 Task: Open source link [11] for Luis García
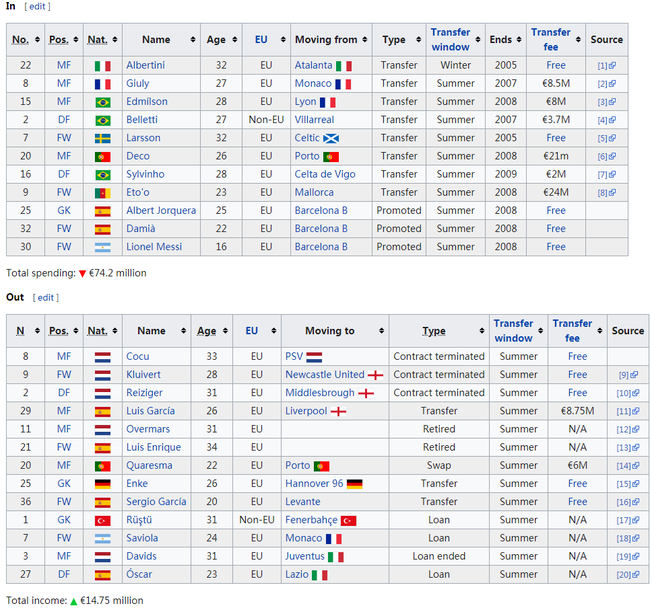[628, 411]
